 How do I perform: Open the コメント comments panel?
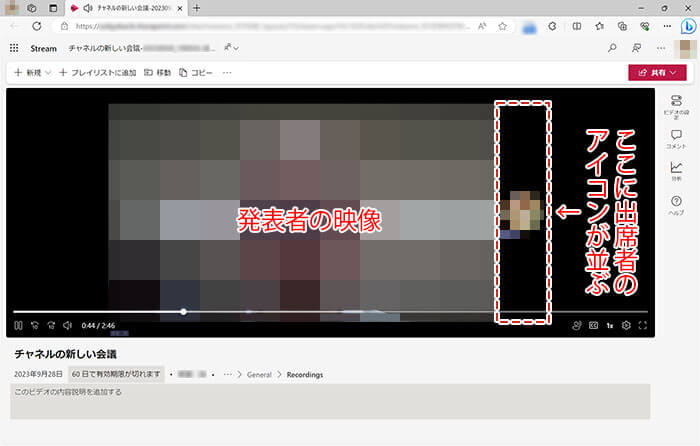click(676, 139)
